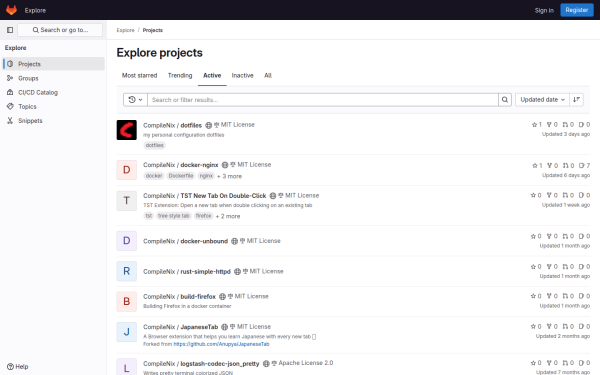This screenshot has height=375, width=600.
Task: Click the Groups icon in sidebar
Action: [10, 78]
